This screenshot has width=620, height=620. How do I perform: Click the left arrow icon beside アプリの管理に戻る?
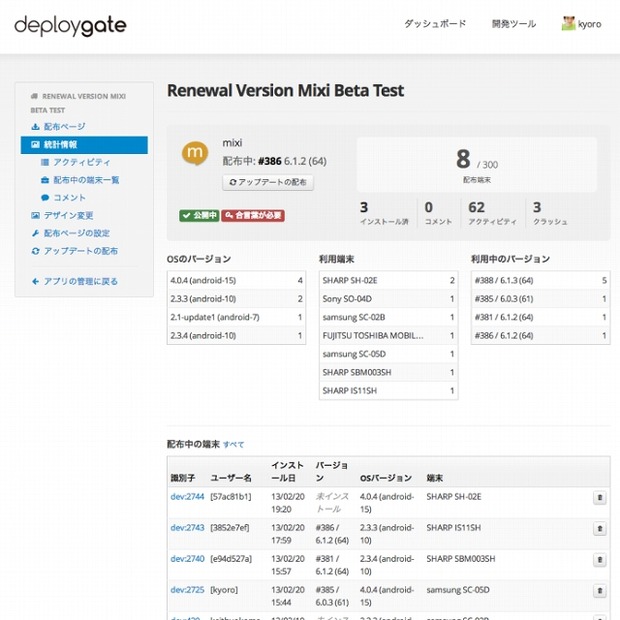point(35,282)
